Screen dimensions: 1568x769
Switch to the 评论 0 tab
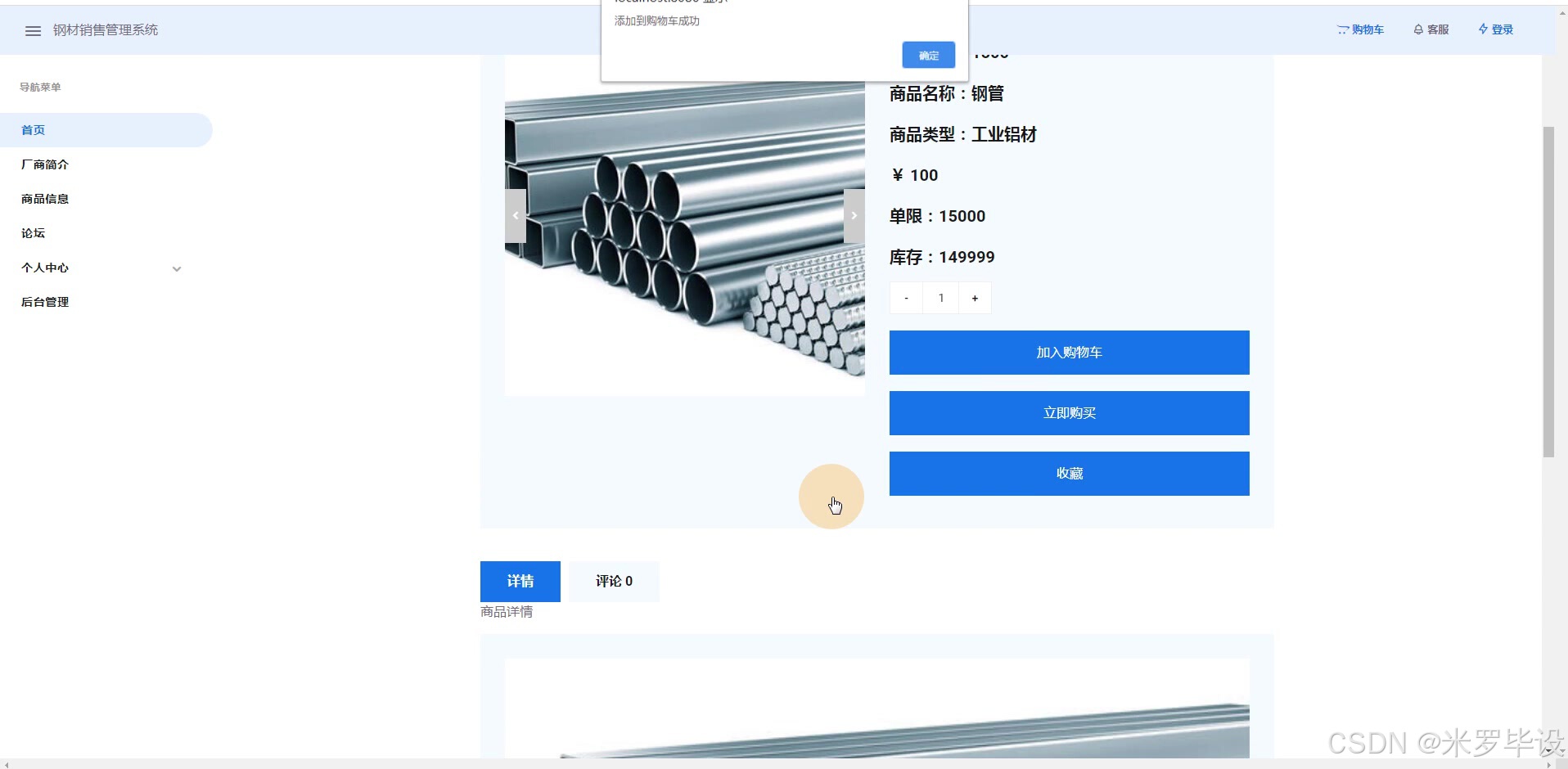click(x=613, y=581)
